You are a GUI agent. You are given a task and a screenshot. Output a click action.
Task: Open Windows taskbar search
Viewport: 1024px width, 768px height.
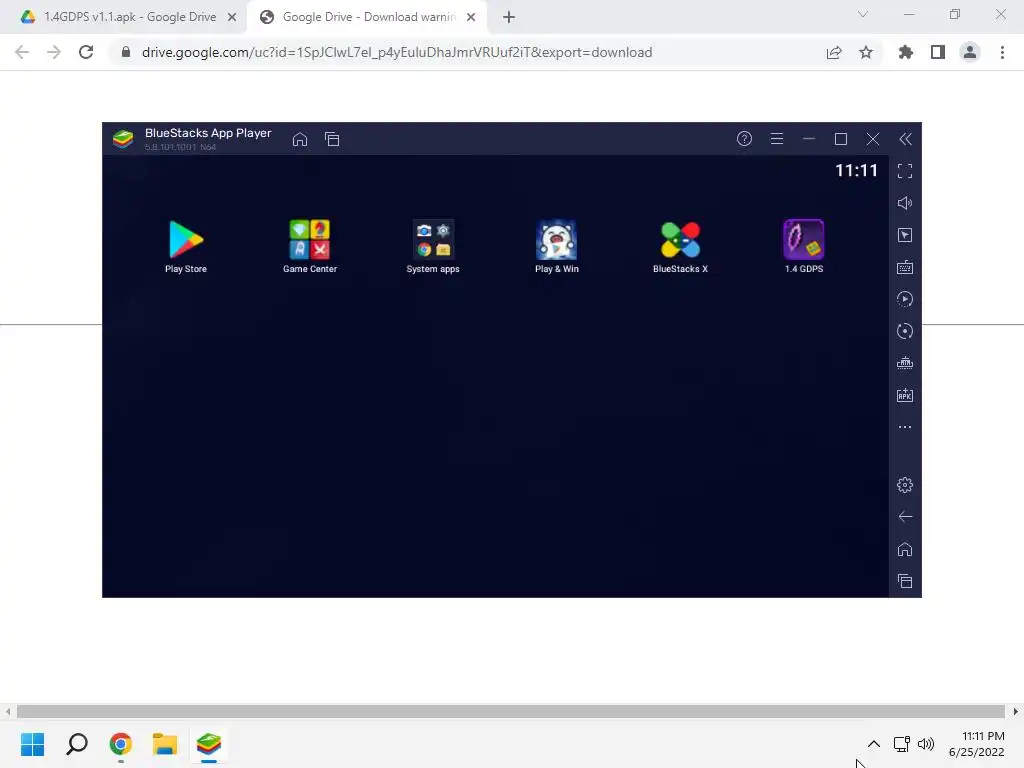[x=77, y=744]
